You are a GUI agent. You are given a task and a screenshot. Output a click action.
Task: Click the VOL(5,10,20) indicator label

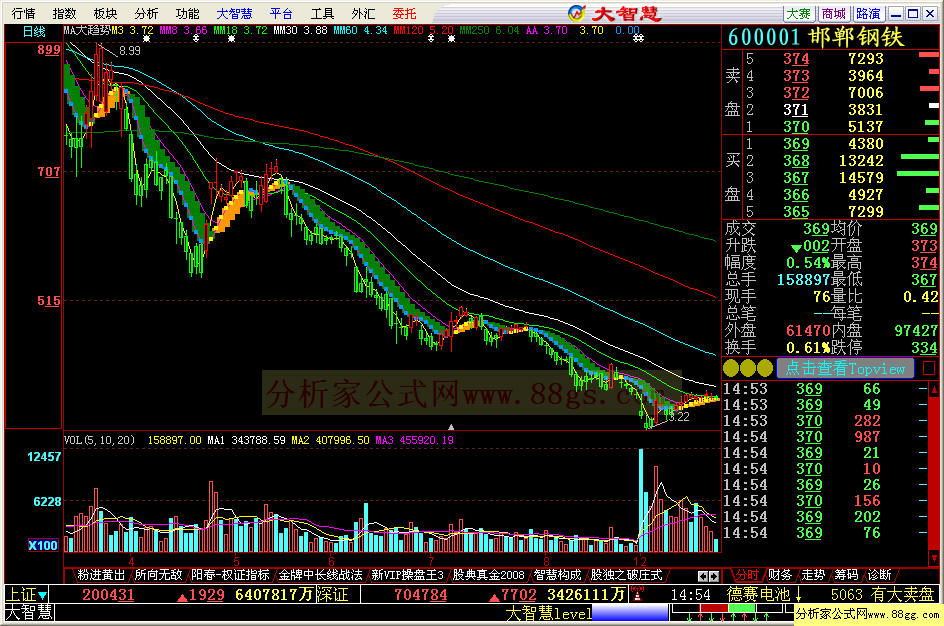(x=99, y=440)
